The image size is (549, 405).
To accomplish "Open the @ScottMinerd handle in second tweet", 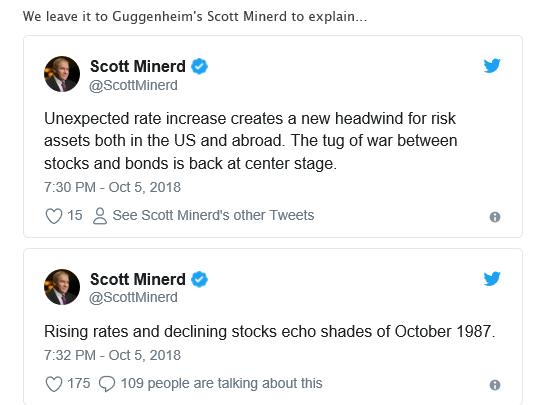I will 133,297.
